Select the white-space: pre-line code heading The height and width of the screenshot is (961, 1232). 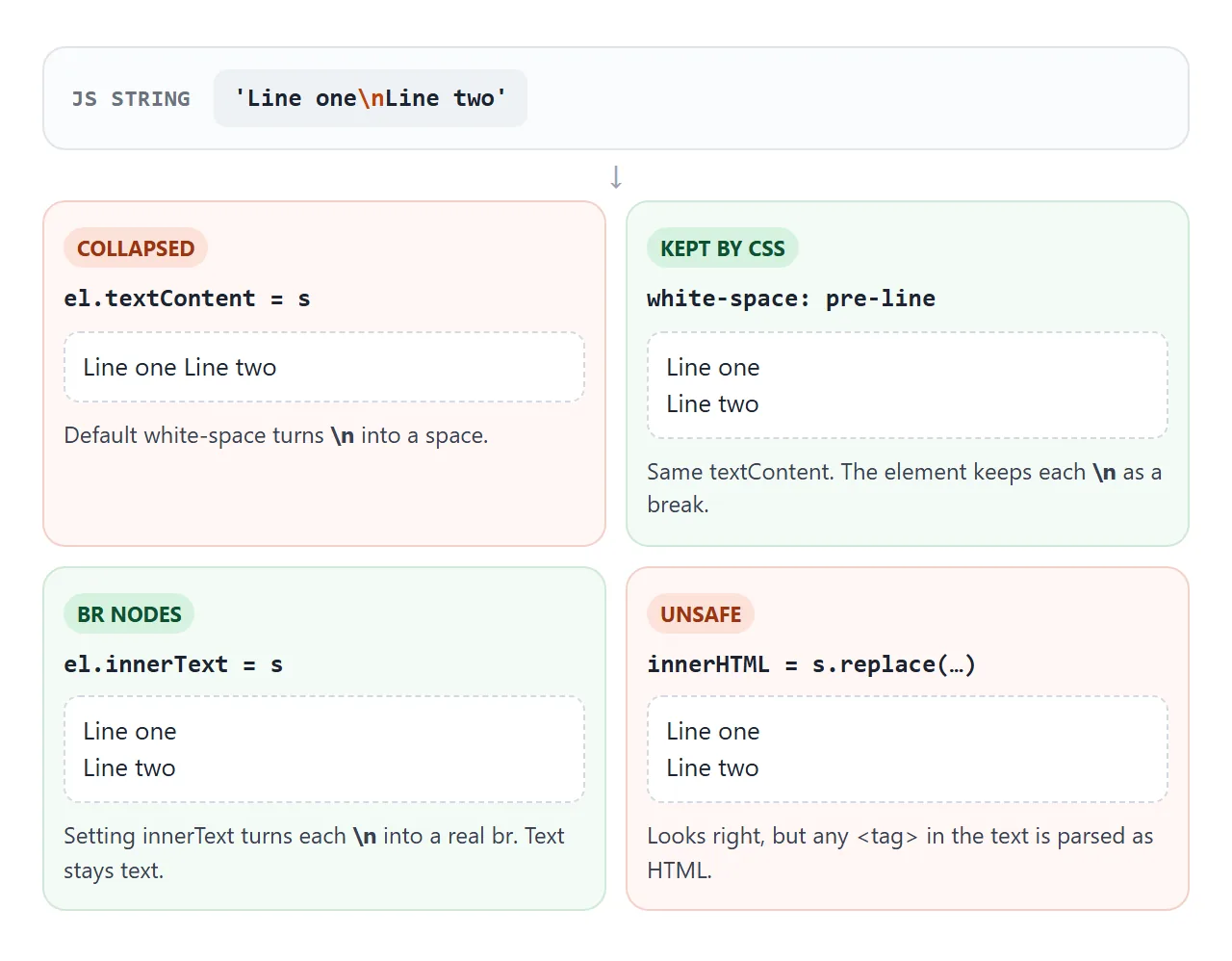tap(791, 299)
